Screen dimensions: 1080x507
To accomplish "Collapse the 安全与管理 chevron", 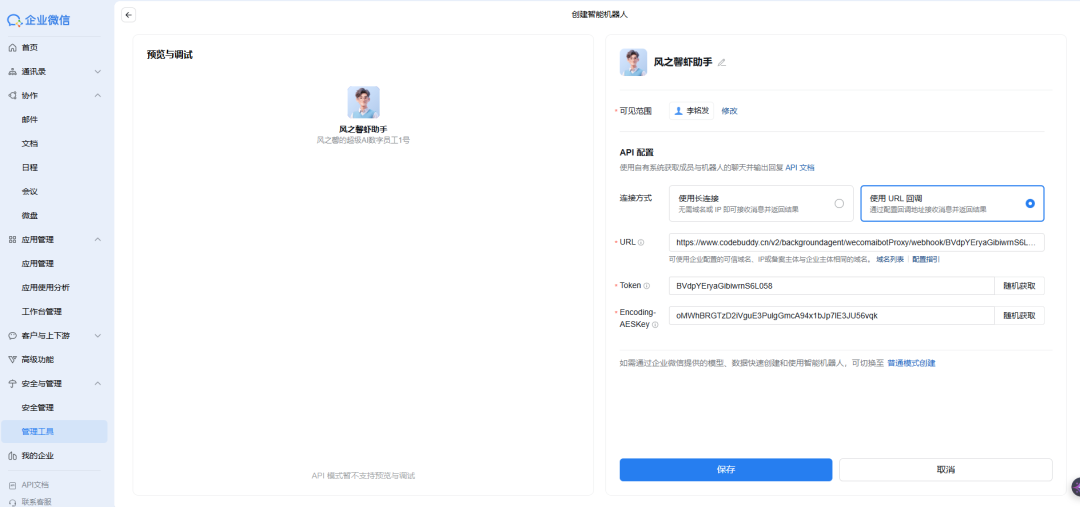I will pyautogui.click(x=97, y=384).
